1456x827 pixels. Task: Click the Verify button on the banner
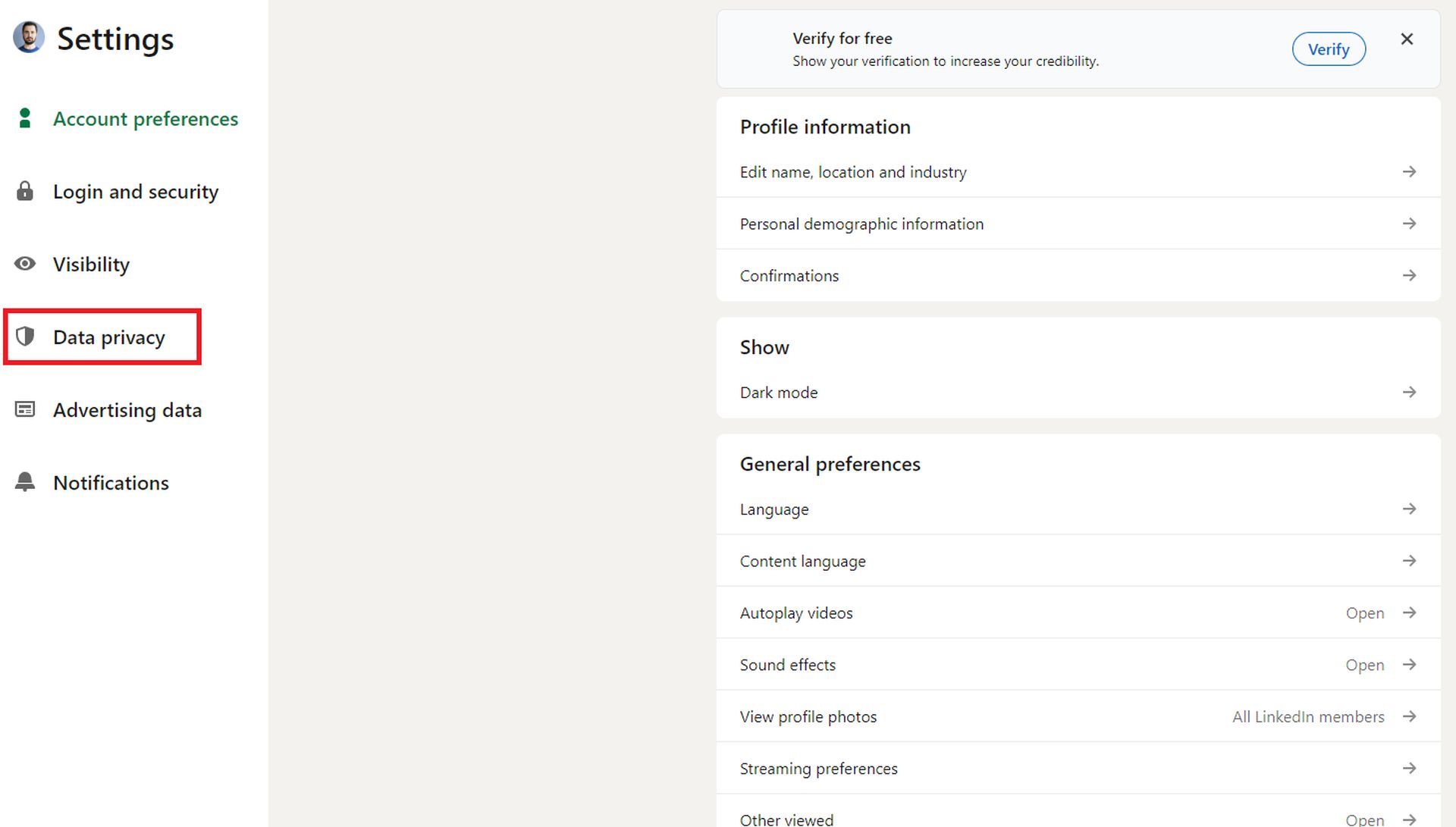pos(1328,48)
